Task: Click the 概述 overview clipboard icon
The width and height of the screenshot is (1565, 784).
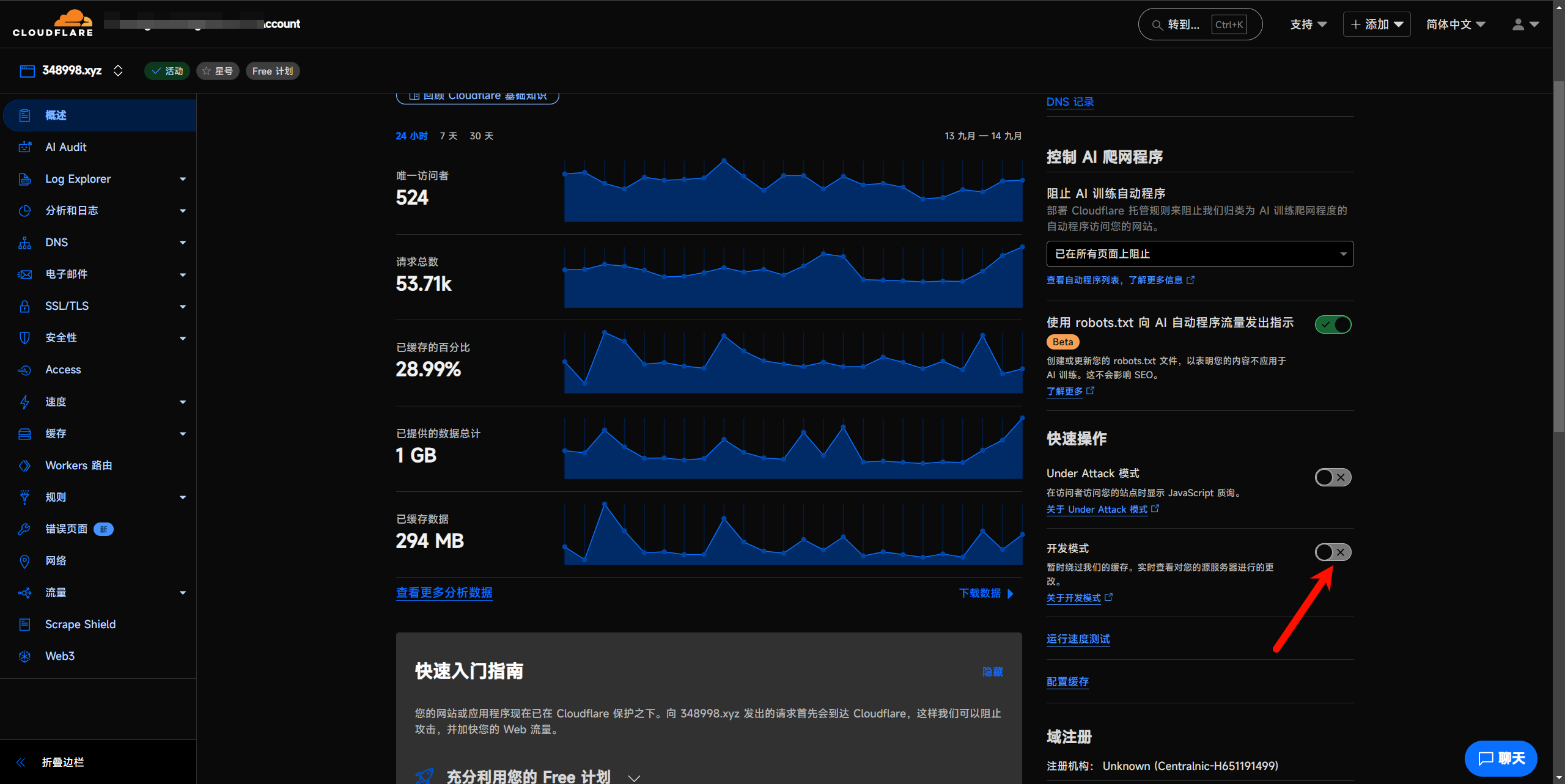Action: point(24,115)
